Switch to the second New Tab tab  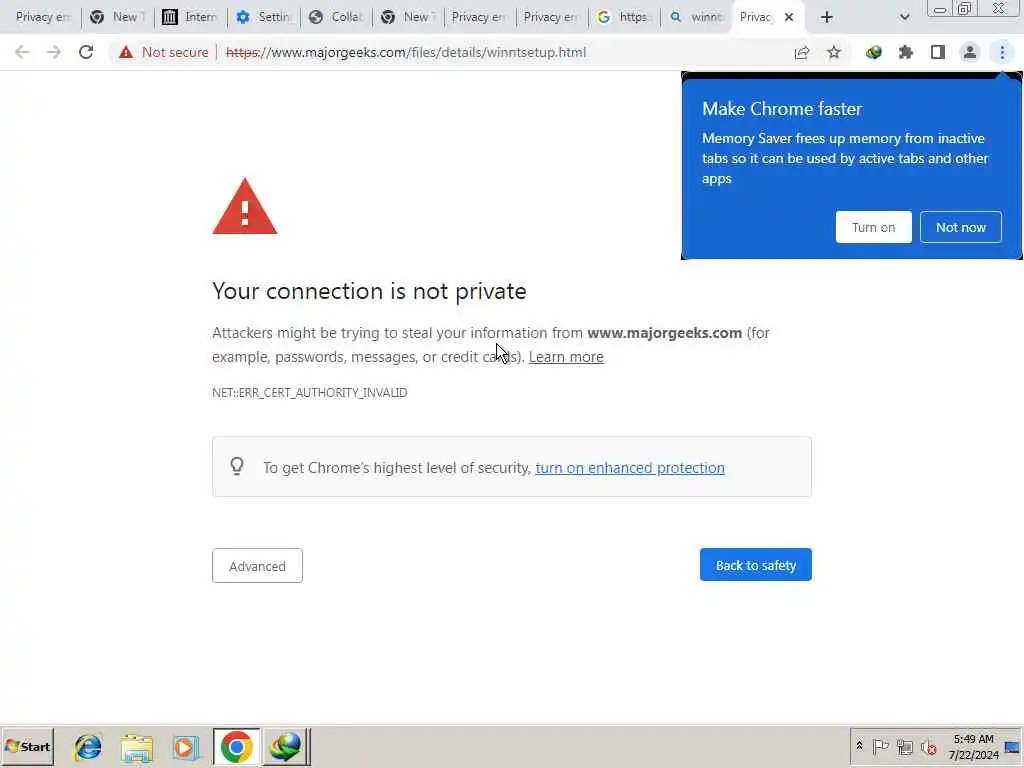[408, 17]
